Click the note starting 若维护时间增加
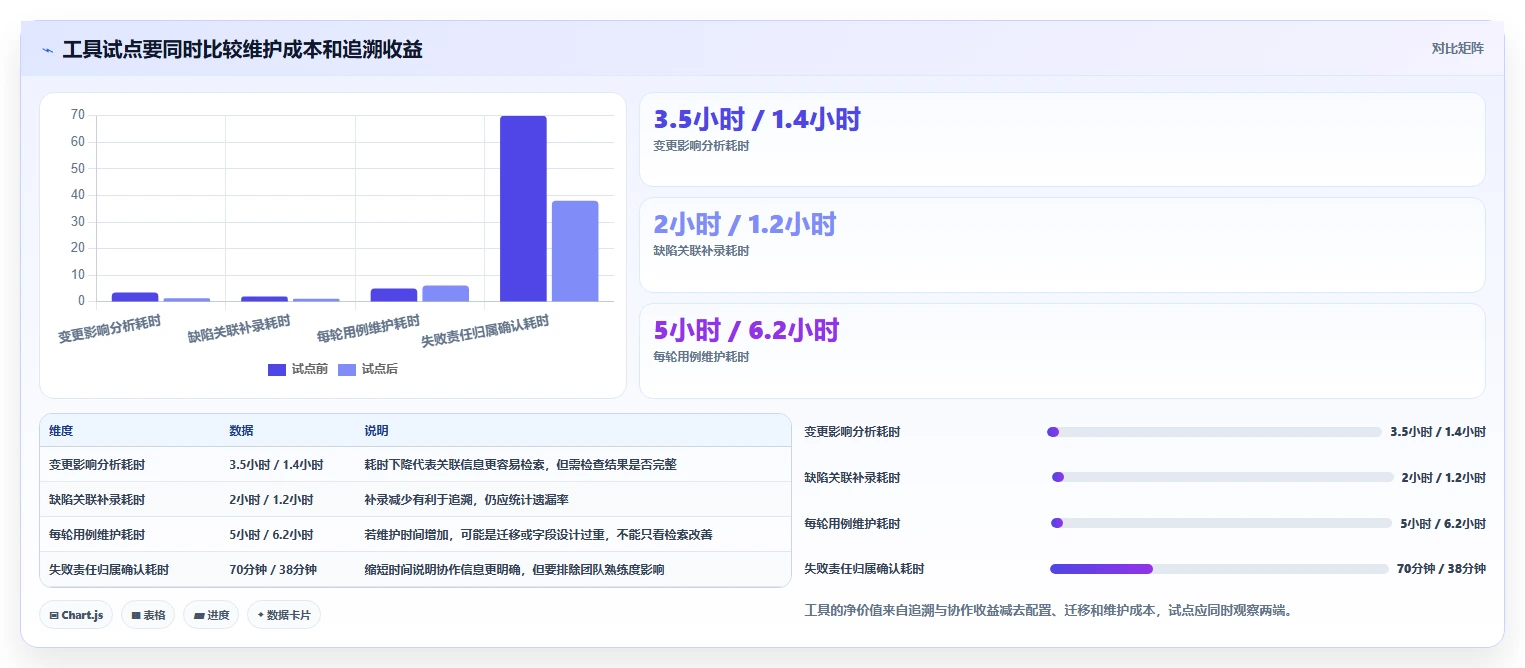 click(x=538, y=535)
